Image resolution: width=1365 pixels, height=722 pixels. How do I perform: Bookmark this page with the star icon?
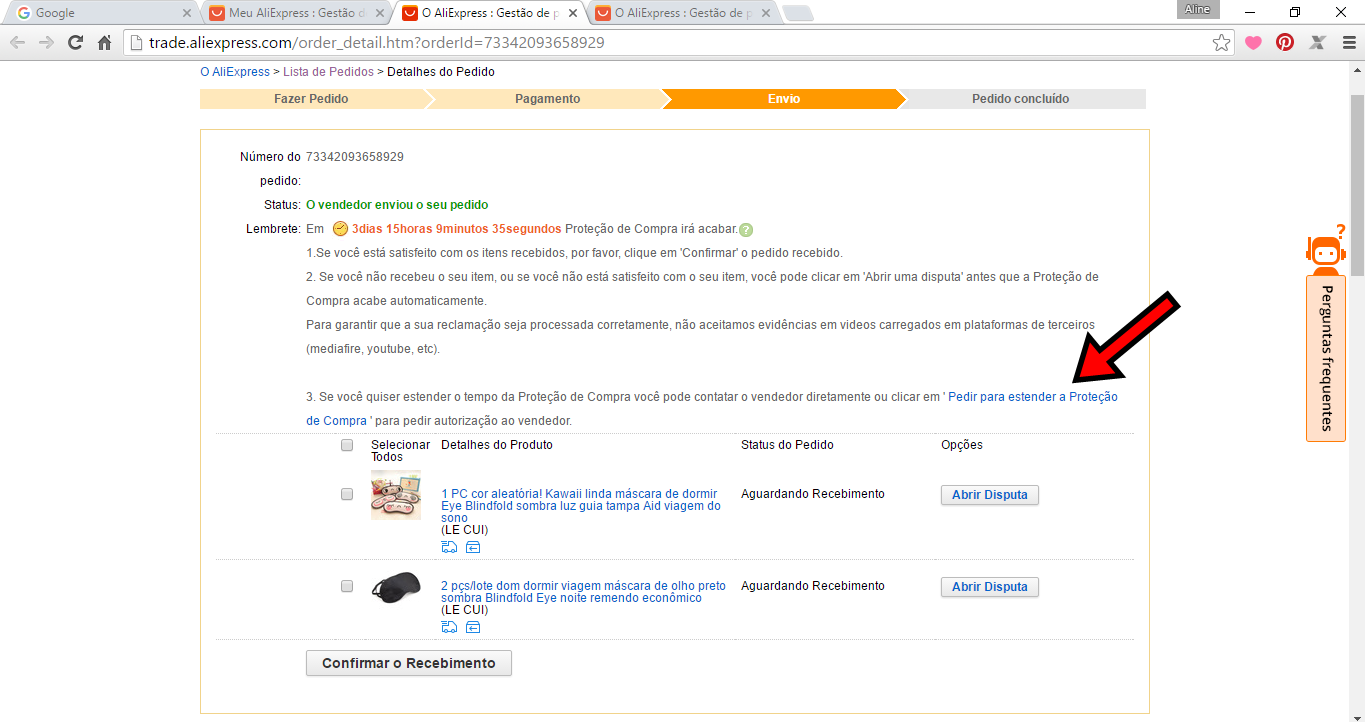coord(1221,43)
